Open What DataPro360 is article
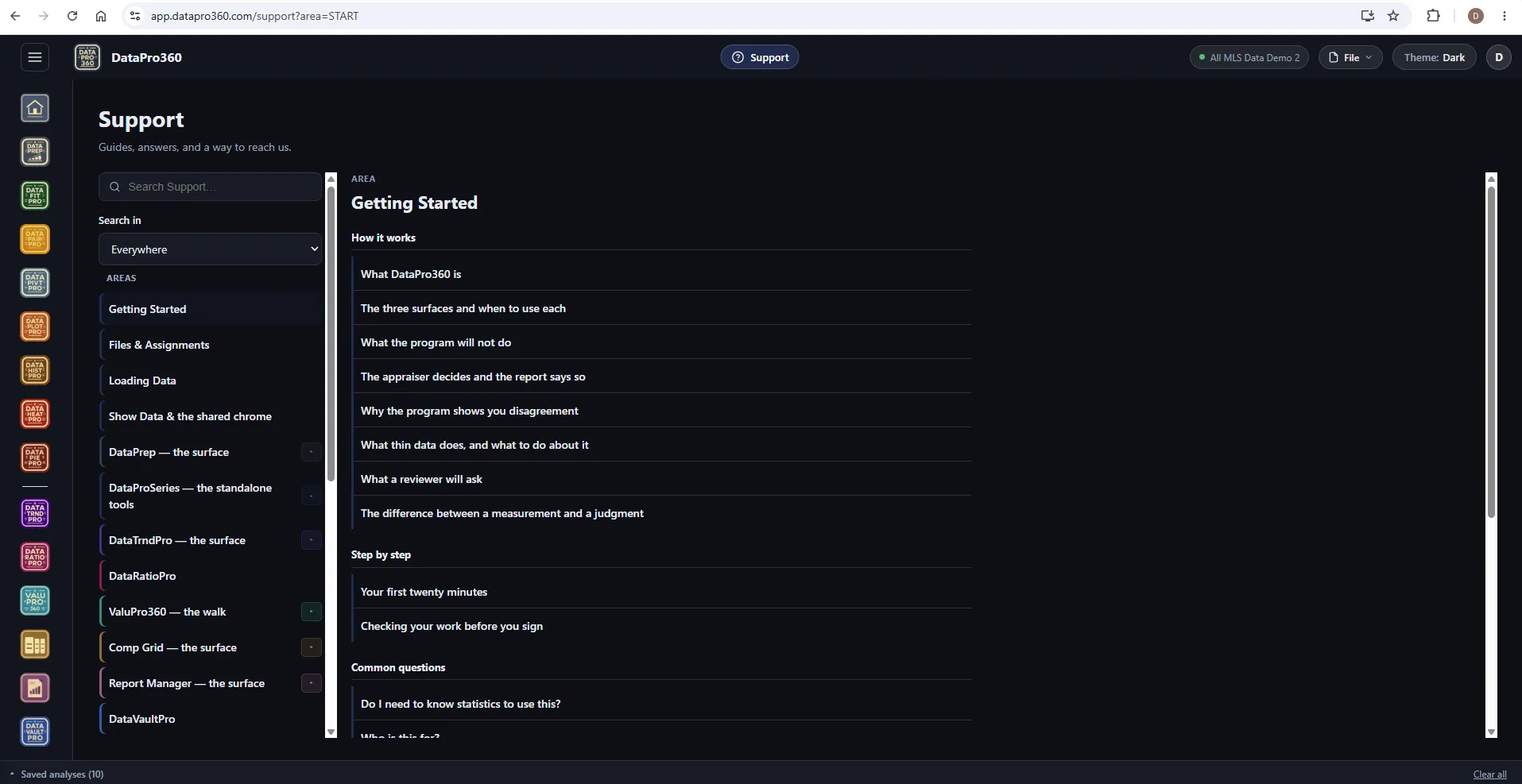The height and width of the screenshot is (784, 1522). click(x=661, y=274)
